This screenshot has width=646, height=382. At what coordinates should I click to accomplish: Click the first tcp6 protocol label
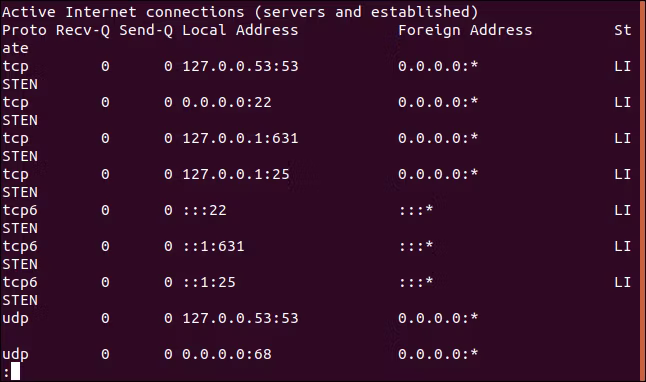20,211
